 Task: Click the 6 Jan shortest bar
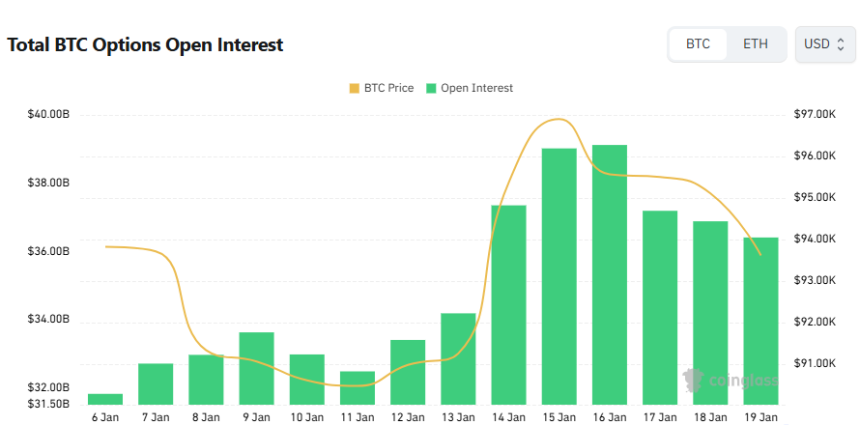[x=105, y=399]
